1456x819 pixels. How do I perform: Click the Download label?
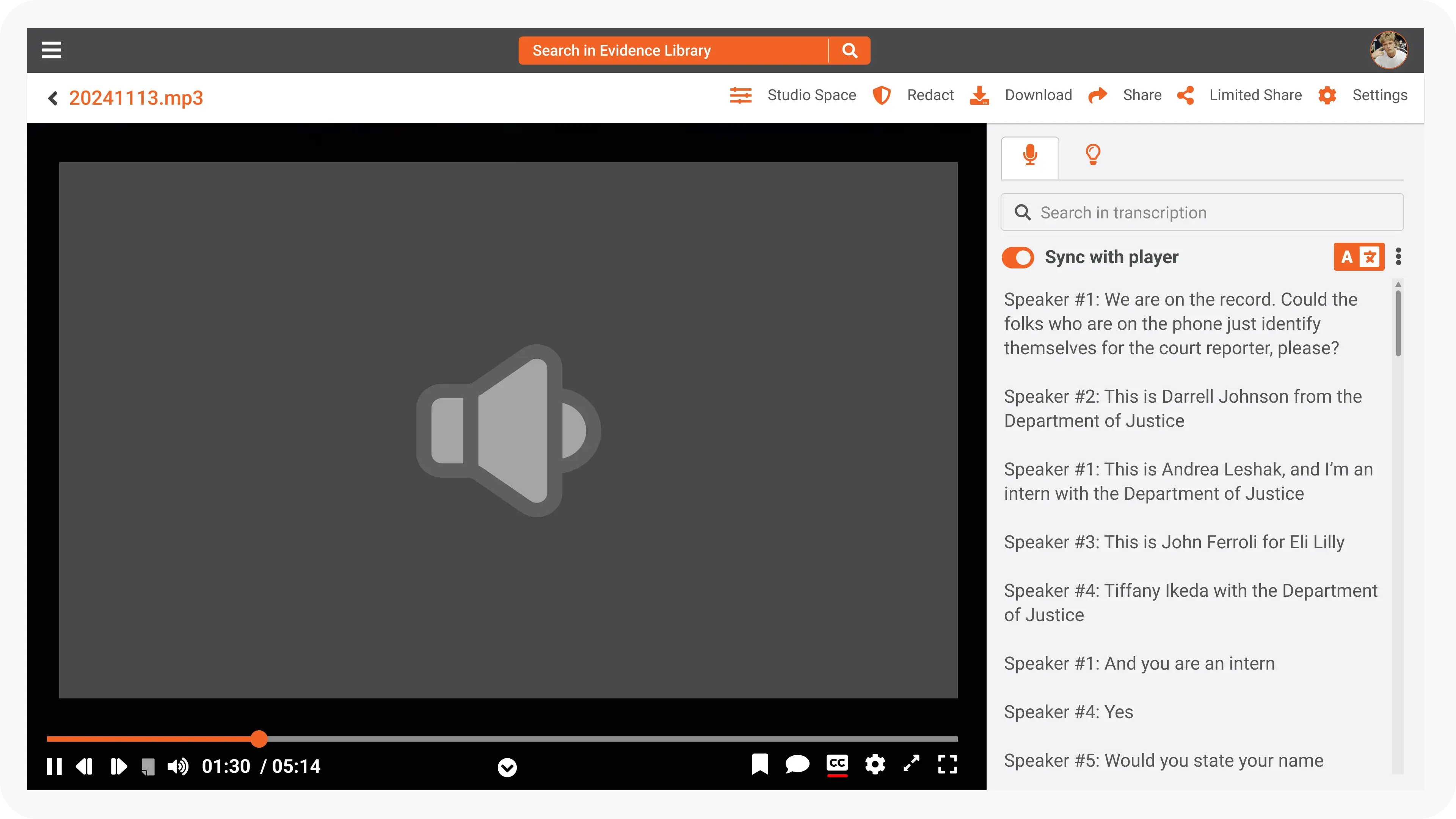(1038, 95)
